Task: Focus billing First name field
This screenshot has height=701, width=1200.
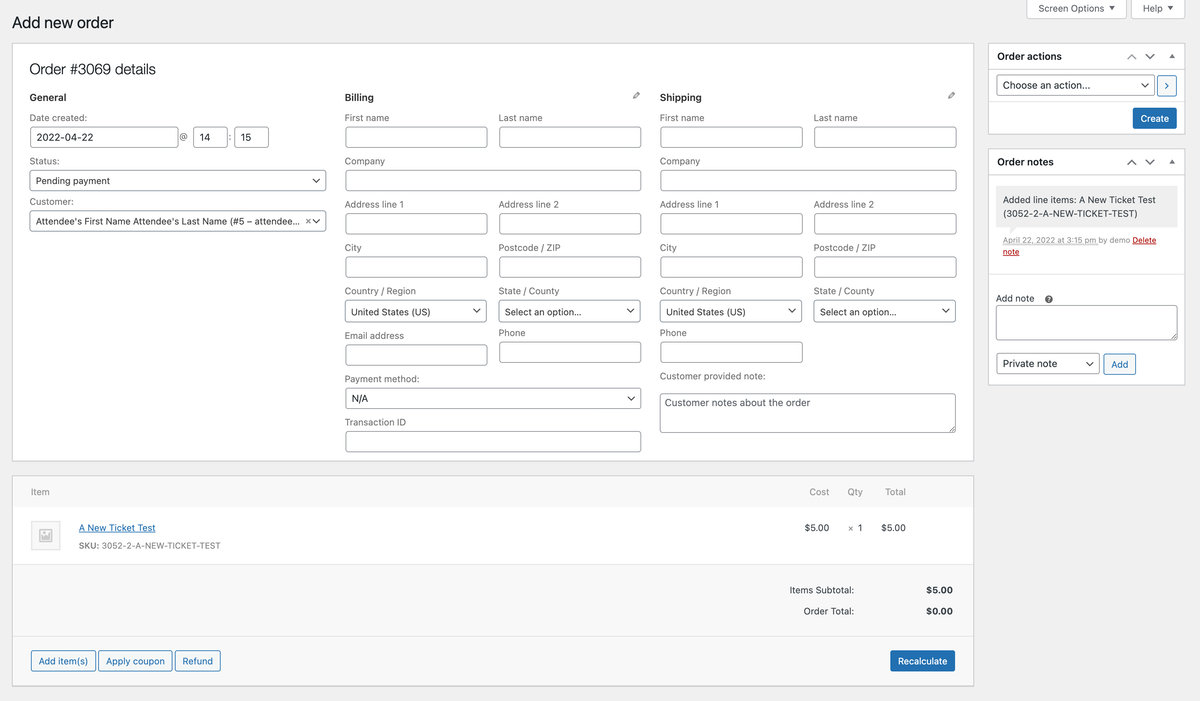Action: coord(416,137)
